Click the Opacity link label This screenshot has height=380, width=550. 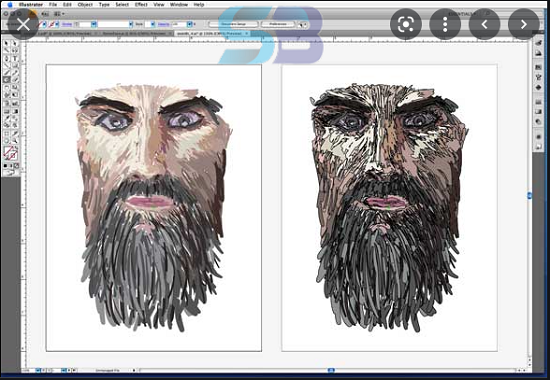click(x=163, y=25)
